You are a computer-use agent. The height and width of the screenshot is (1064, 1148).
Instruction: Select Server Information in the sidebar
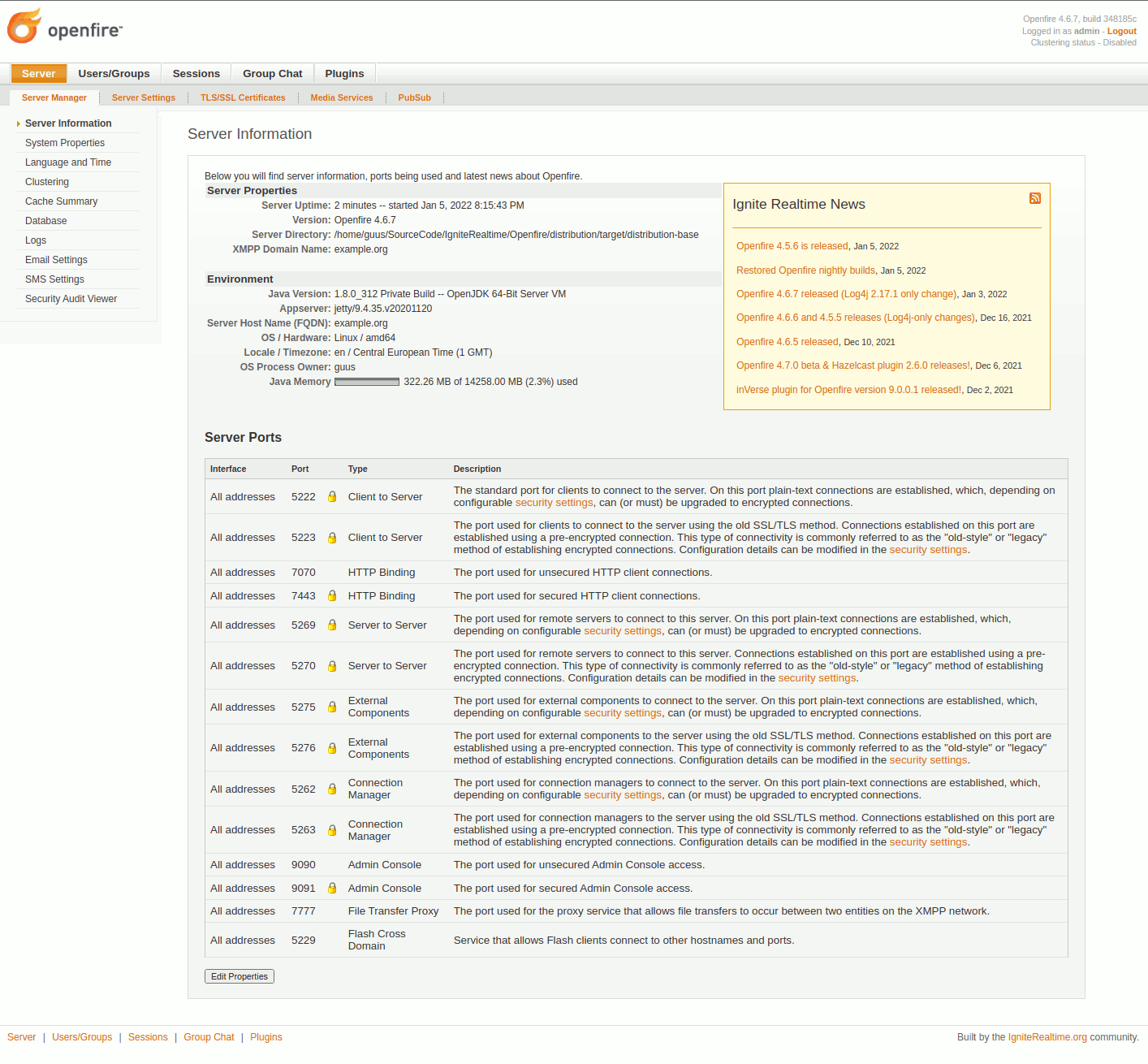pyautogui.click(x=68, y=123)
